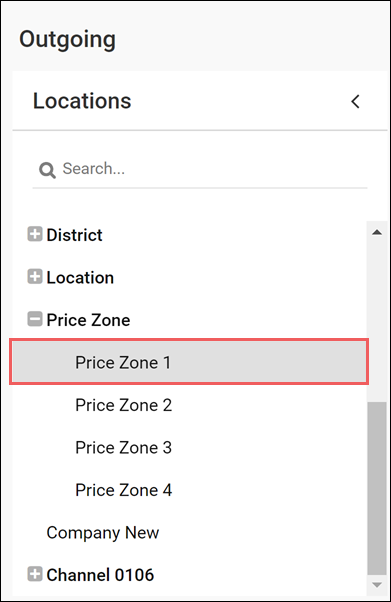This screenshot has height=602, width=391.
Task: Select Company New item
Action: 103,533
